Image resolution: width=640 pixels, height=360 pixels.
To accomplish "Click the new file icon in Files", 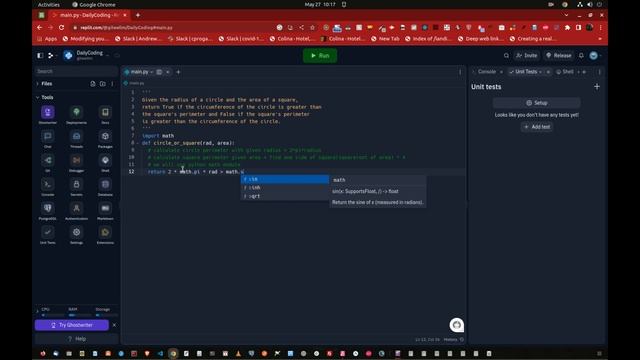I will tap(93, 84).
